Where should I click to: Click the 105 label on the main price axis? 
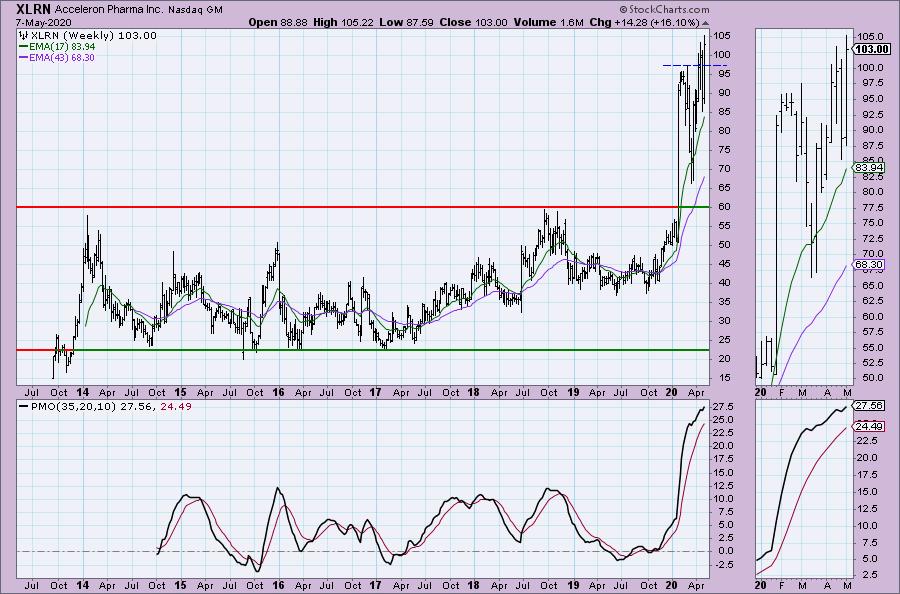point(722,36)
